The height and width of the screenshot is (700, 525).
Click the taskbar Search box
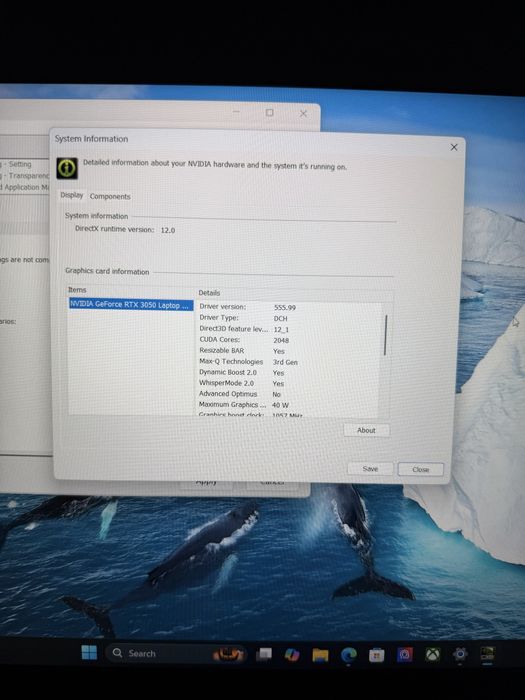pos(174,654)
